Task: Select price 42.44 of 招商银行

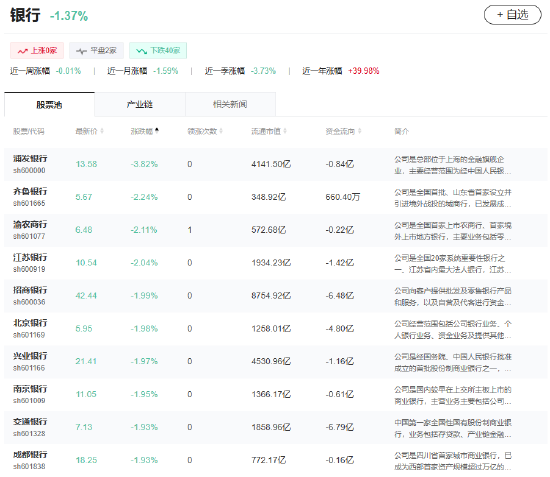Action: 86,296
